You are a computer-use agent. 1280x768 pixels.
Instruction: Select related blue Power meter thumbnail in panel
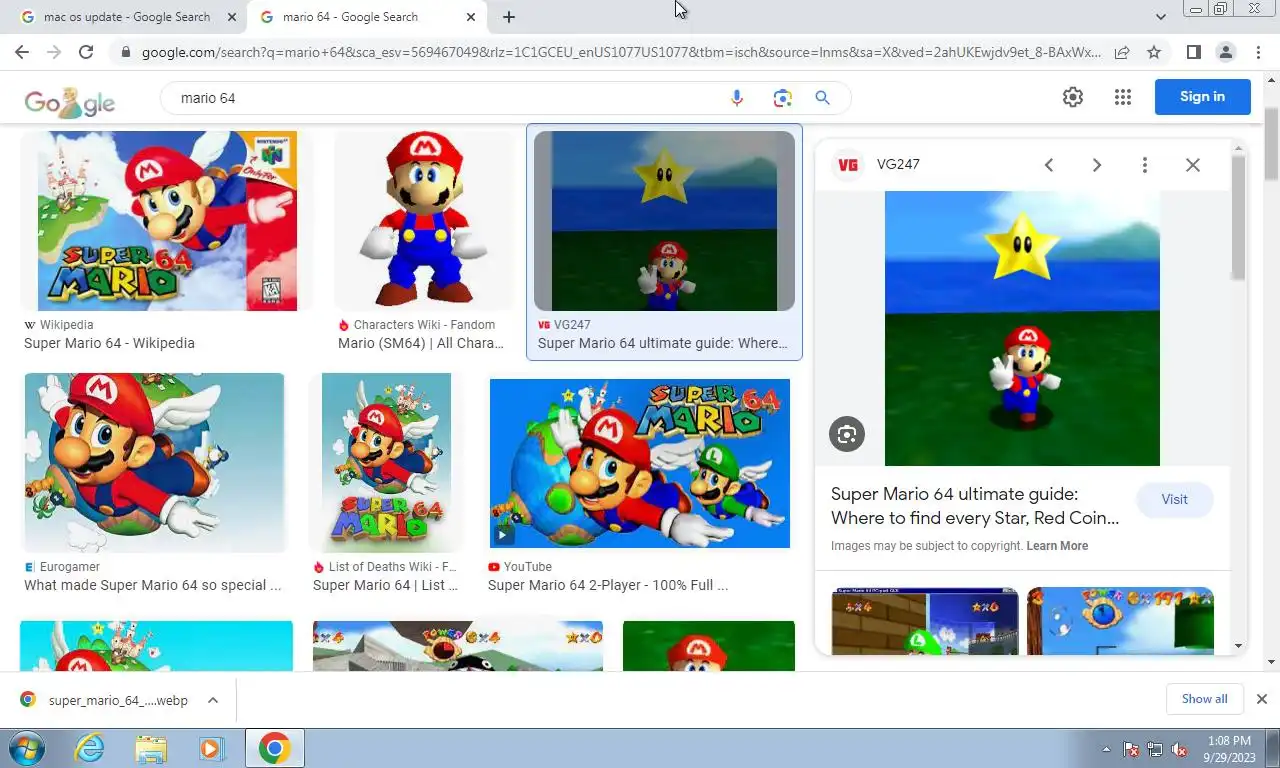(x=1120, y=621)
